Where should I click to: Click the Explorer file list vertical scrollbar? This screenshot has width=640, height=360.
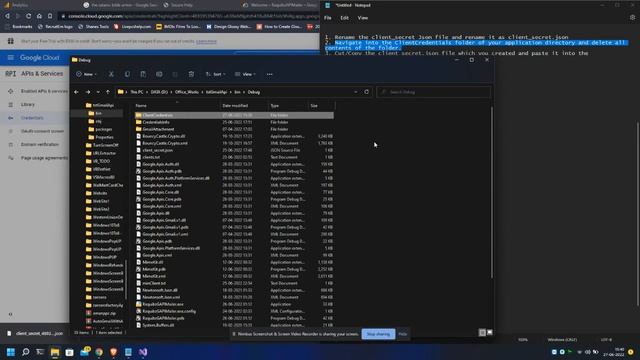coord(492,194)
